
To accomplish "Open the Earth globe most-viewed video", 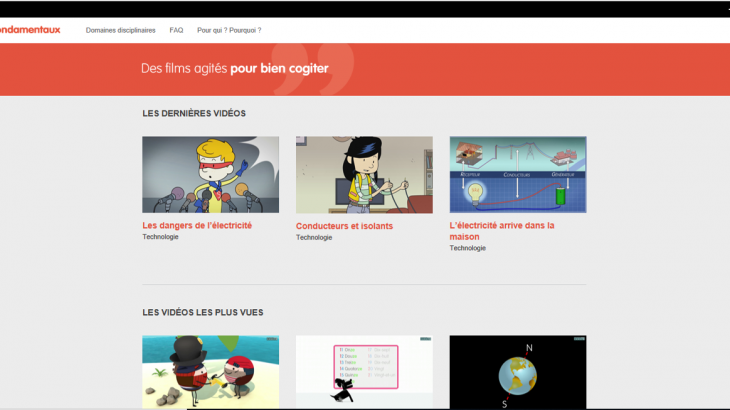I will point(518,372).
